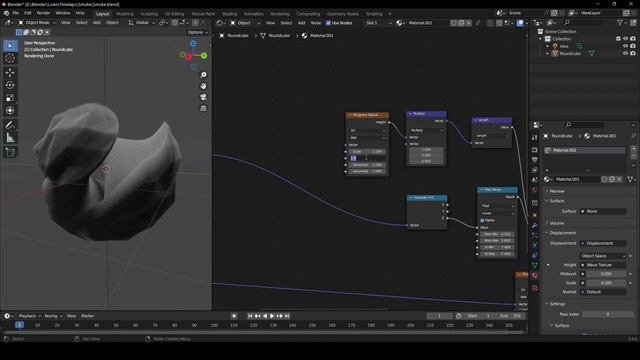The image size is (640, 360).
Task: Open the Object Data green triangle tab
Action: pos(535,265)
